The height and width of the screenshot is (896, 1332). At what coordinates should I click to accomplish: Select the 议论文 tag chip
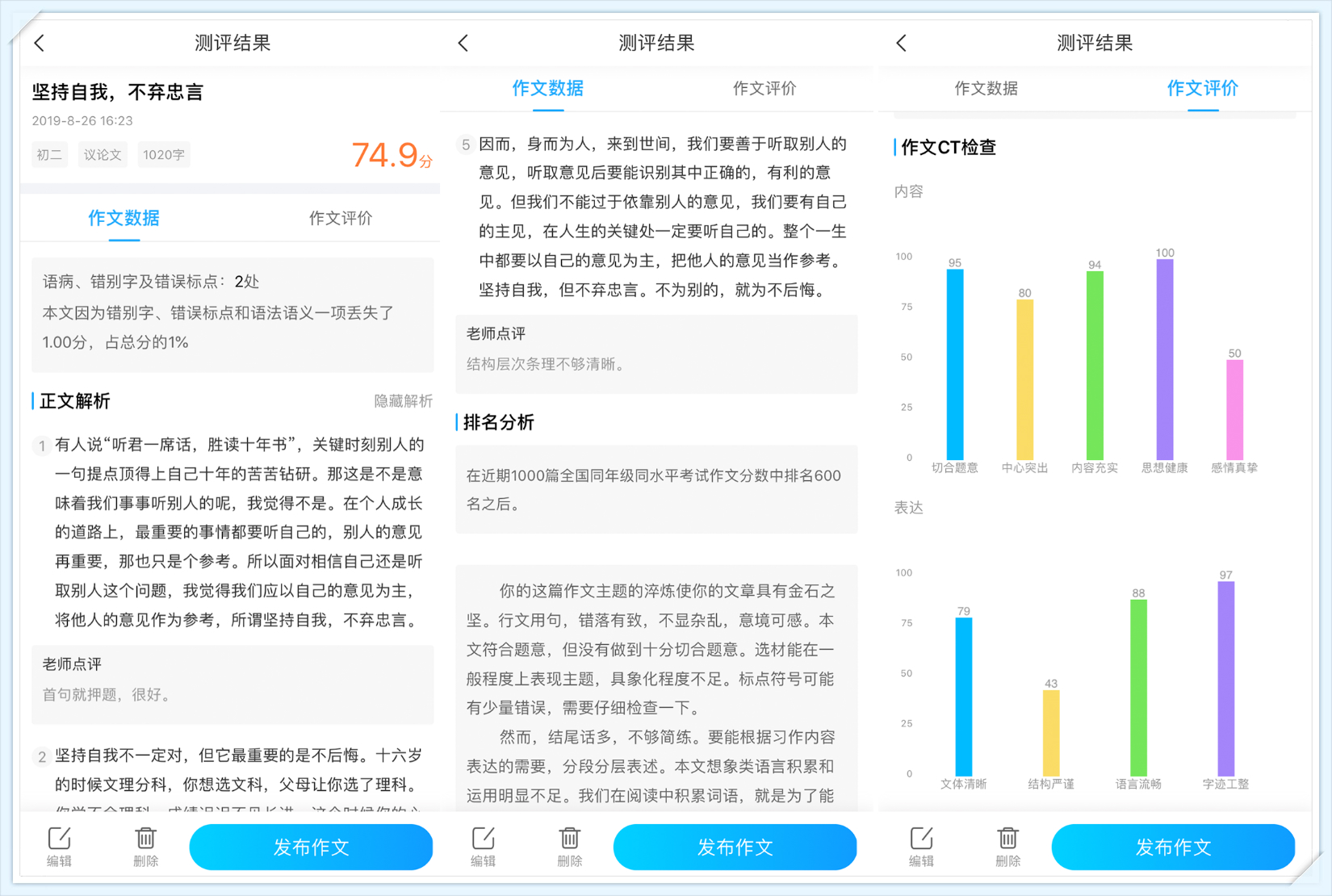pos(103,154)
